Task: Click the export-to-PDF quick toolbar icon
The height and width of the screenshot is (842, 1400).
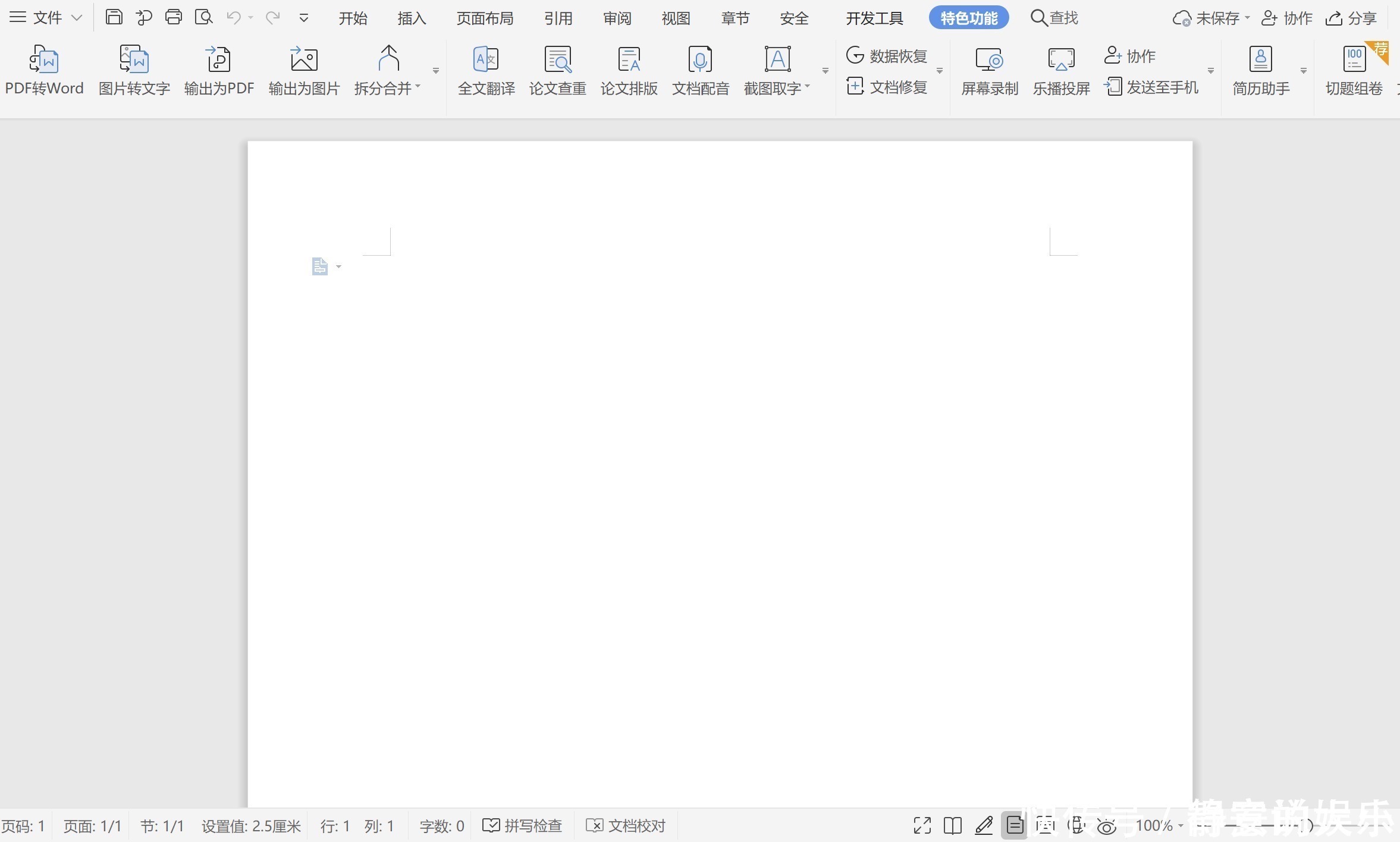Action: pyautogui.click(x=144, y=18)
